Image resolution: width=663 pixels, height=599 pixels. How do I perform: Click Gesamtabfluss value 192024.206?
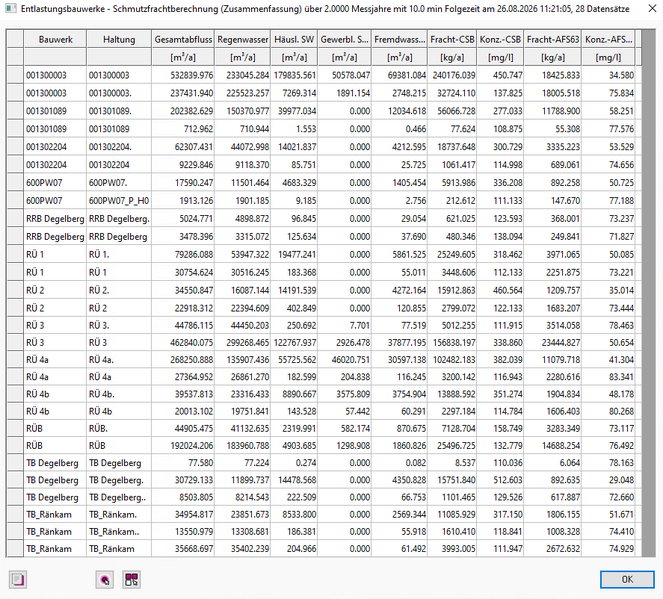coord(183,446)
